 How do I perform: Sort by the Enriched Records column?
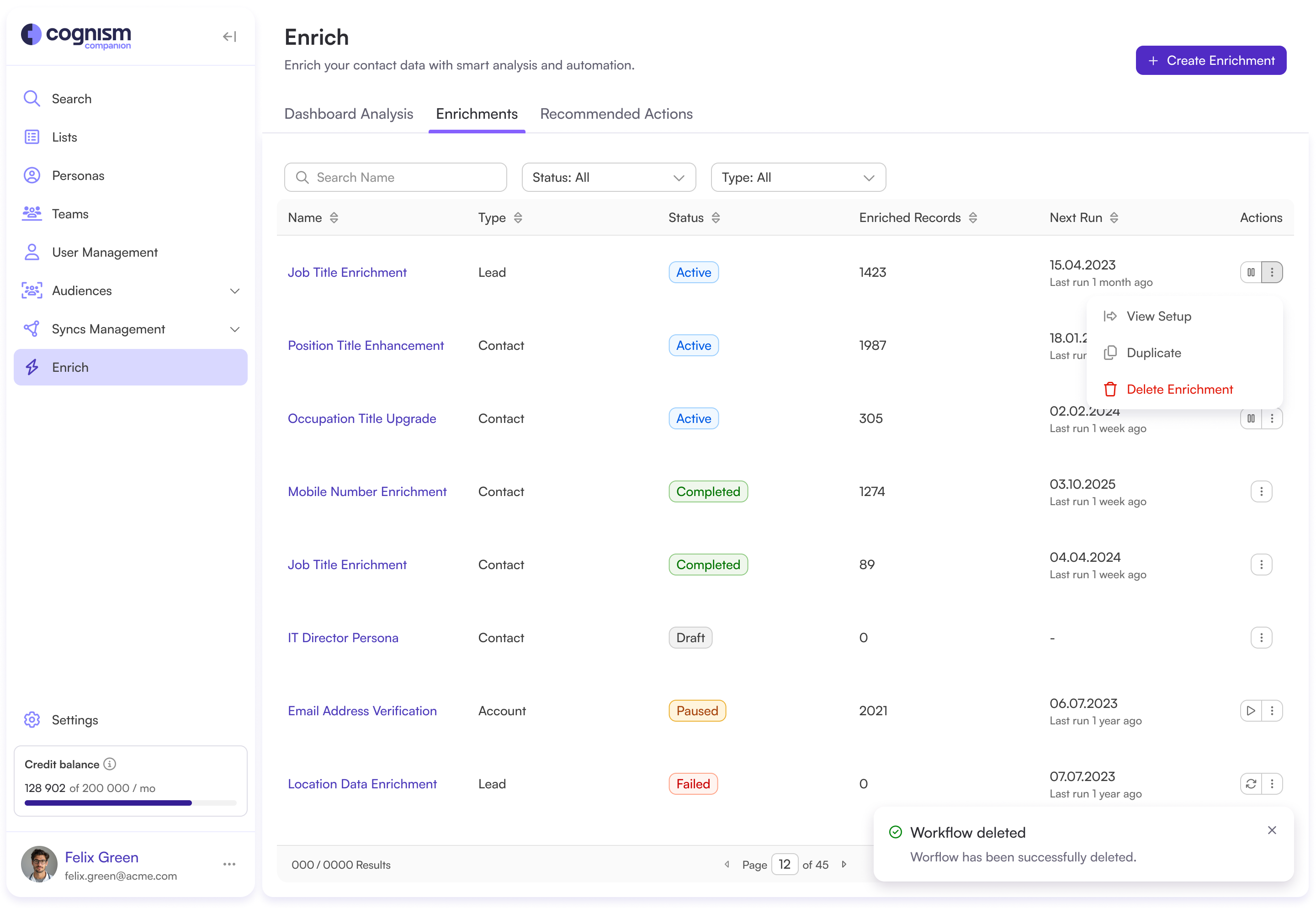973,218
